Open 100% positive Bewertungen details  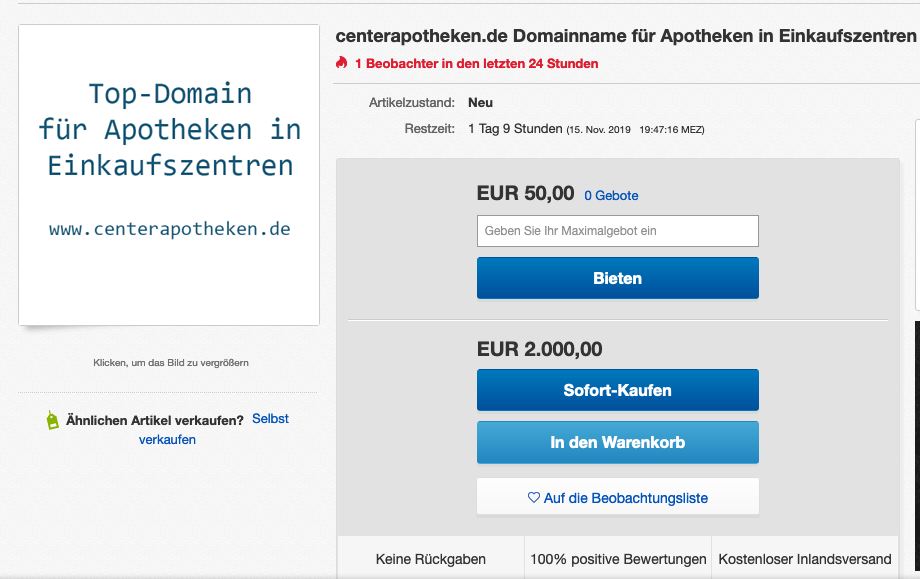click(x=618, y=559)
